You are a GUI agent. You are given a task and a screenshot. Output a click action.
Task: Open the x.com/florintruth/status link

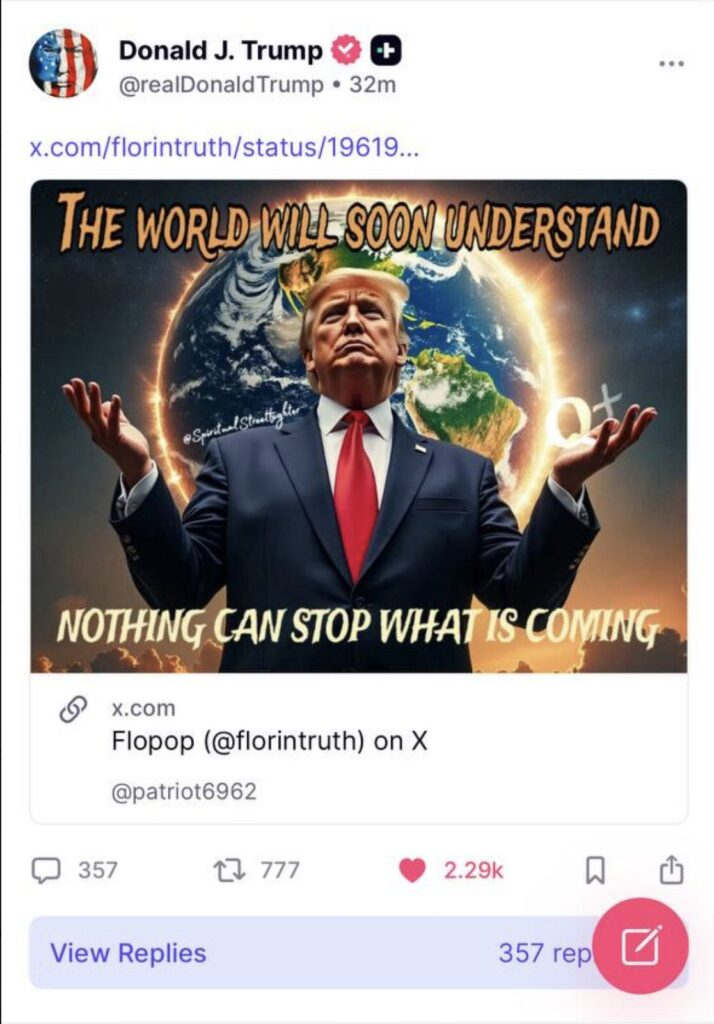coord(225,148)
